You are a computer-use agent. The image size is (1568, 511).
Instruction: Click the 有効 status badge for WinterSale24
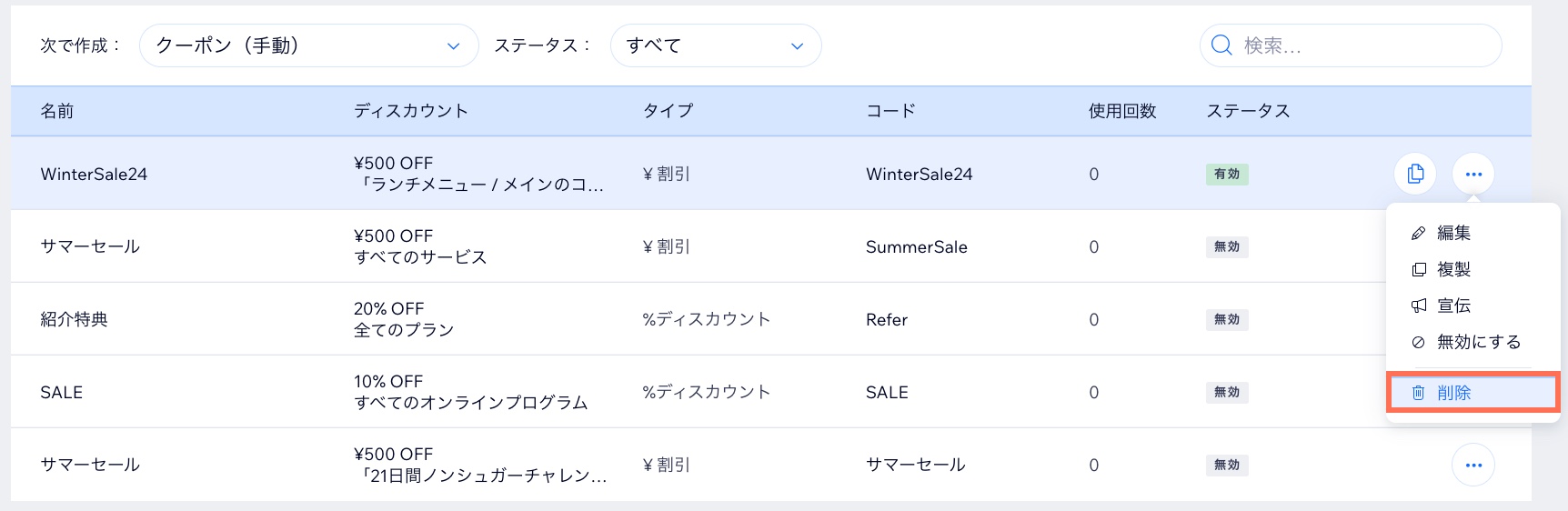(1227, 174)
